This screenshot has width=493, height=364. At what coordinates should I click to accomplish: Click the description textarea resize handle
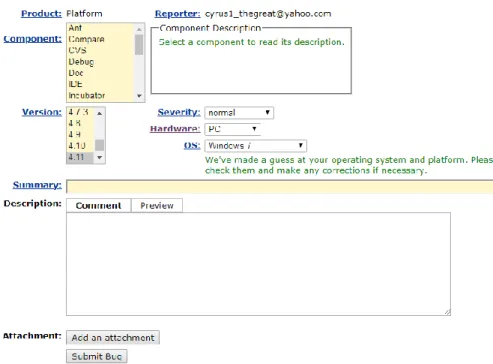447,312
